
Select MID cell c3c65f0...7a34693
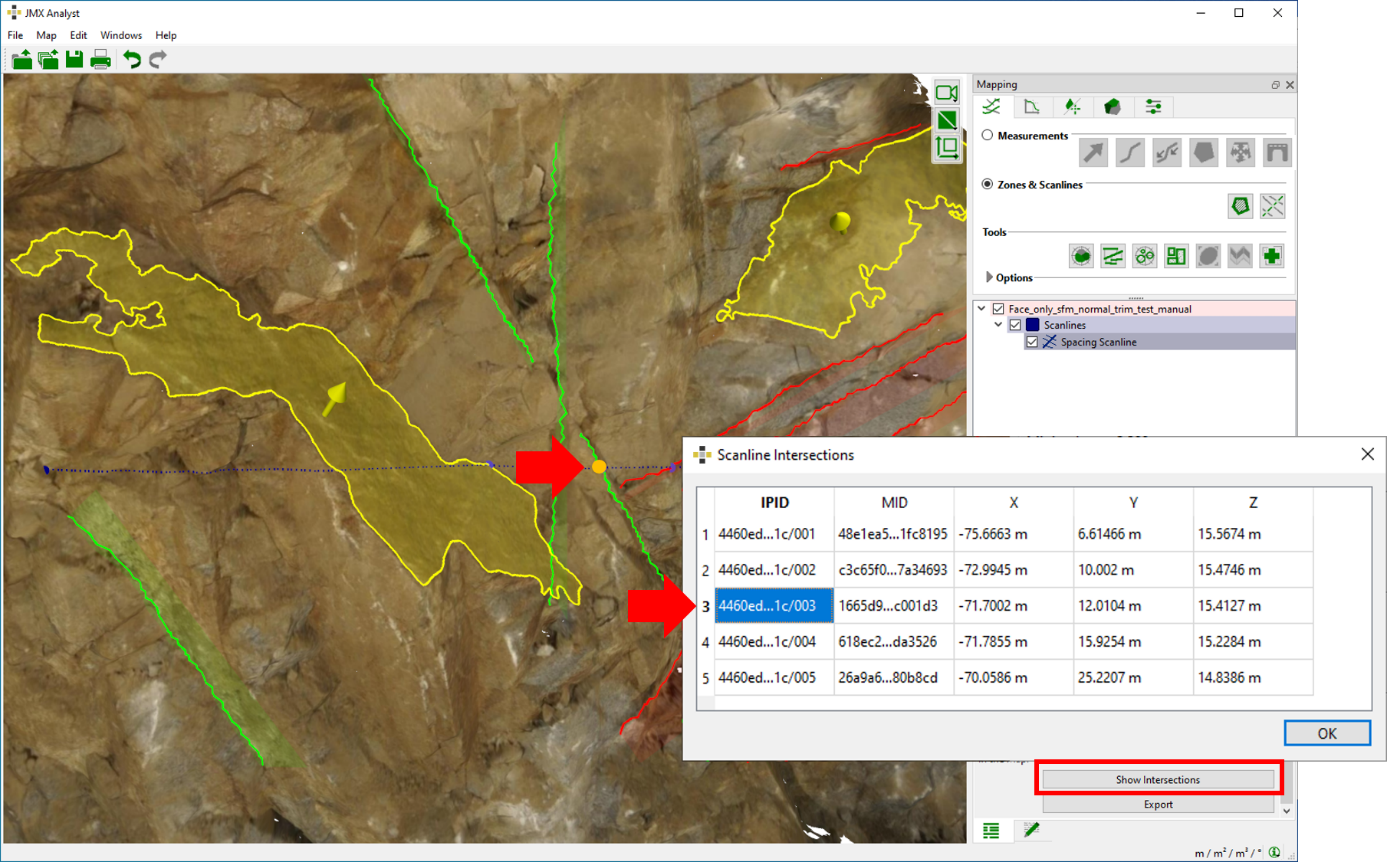point(894,570)
